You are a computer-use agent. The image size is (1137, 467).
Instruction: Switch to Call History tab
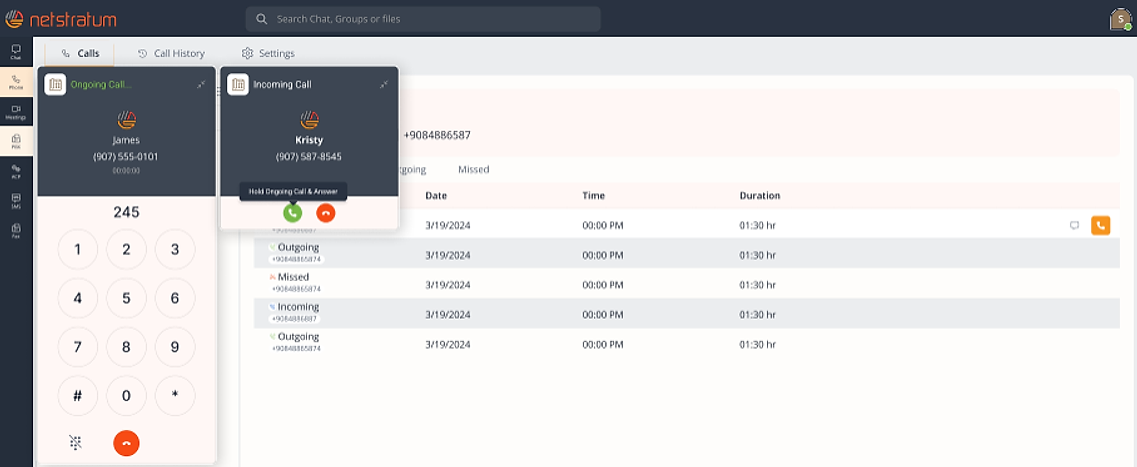pos(171,54)
